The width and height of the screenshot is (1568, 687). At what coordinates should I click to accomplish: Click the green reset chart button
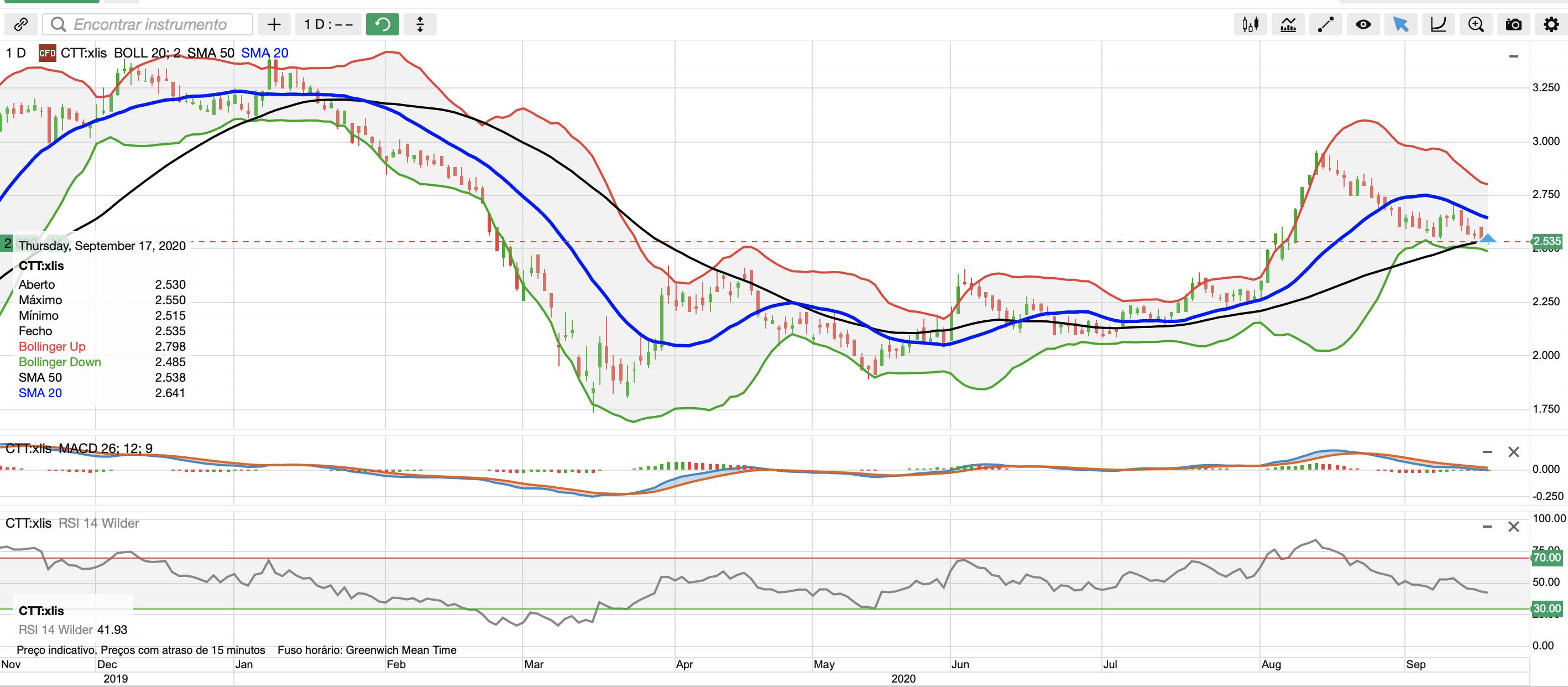382,24
